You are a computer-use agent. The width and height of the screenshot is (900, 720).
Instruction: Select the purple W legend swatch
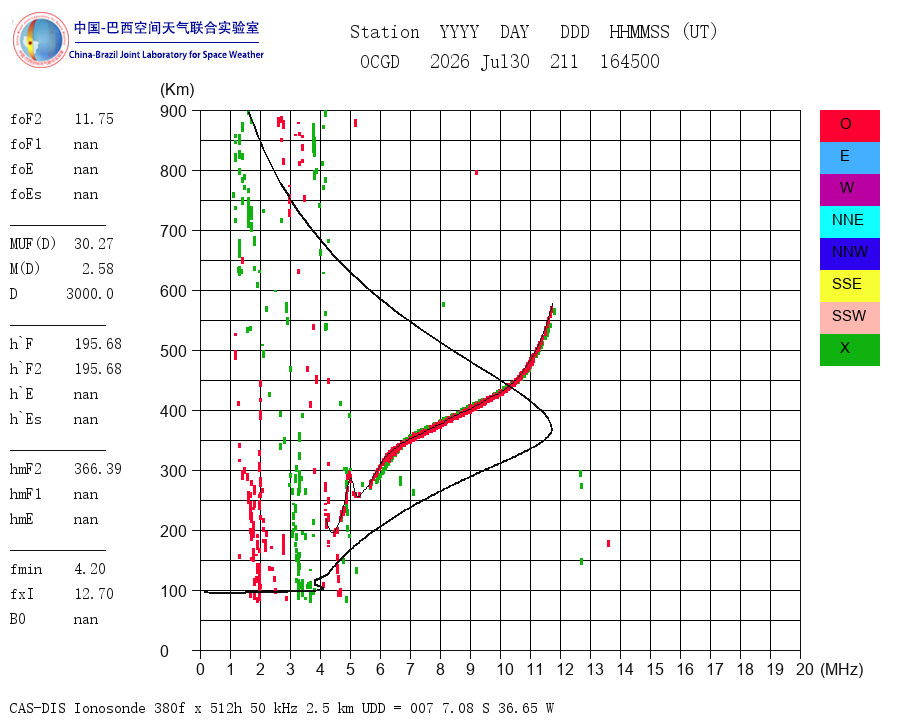point(849,190)
